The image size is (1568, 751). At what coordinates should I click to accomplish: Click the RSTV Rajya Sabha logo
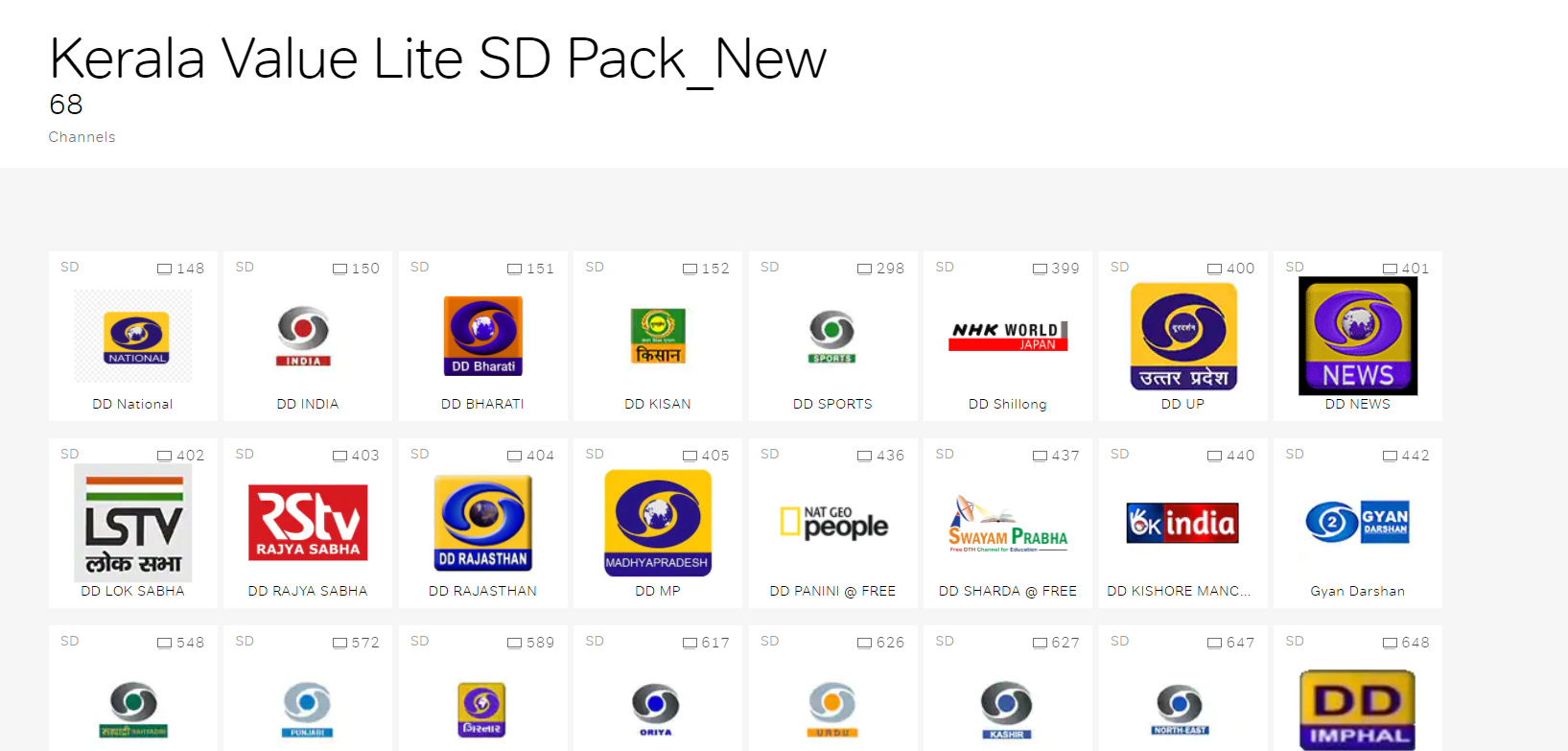coord(308,523)
